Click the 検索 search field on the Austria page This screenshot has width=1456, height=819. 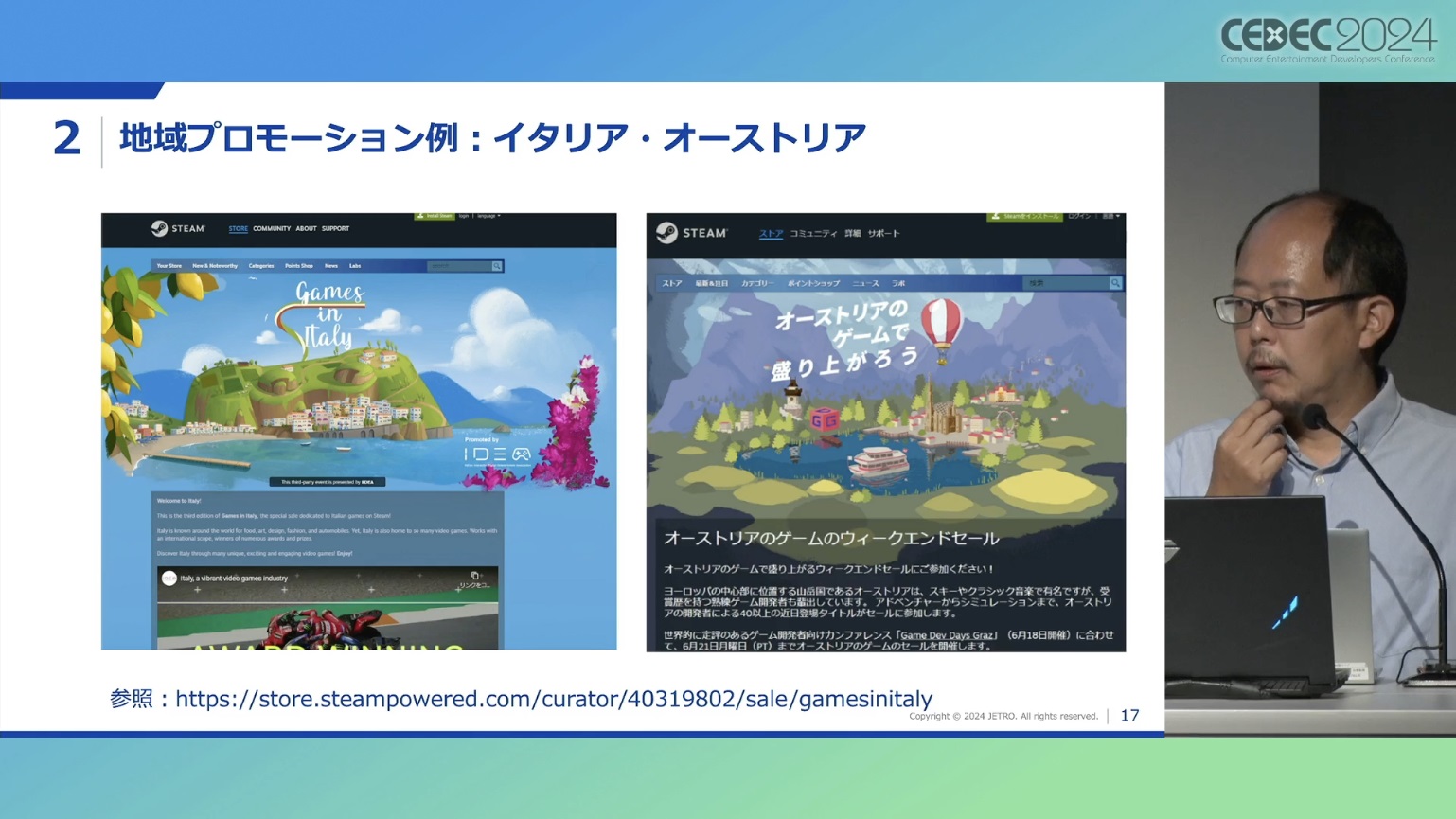(x=1068, y=283)
